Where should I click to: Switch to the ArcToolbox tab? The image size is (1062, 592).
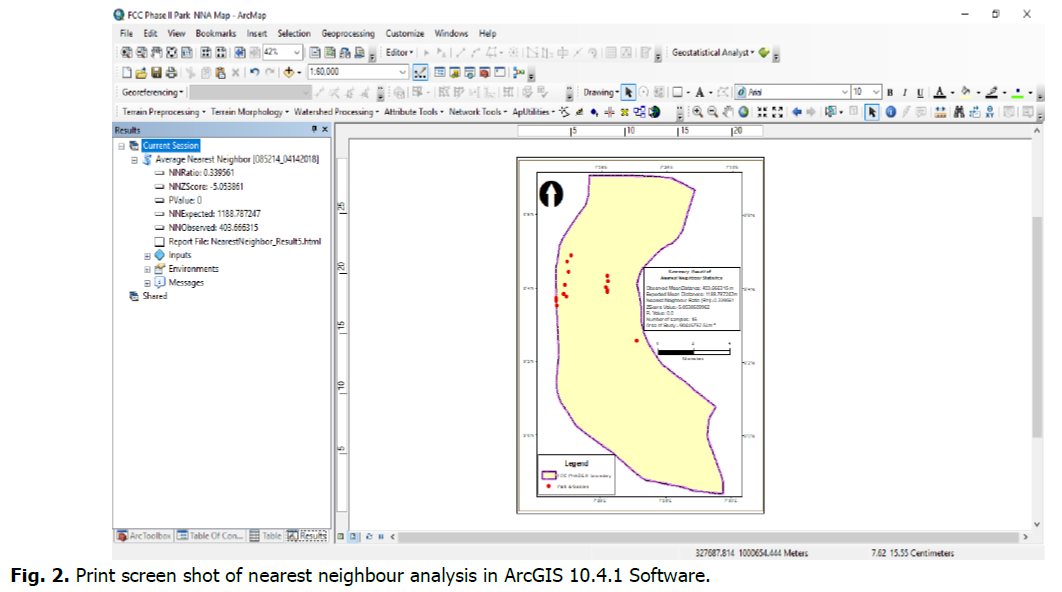(x=145, y=536)
